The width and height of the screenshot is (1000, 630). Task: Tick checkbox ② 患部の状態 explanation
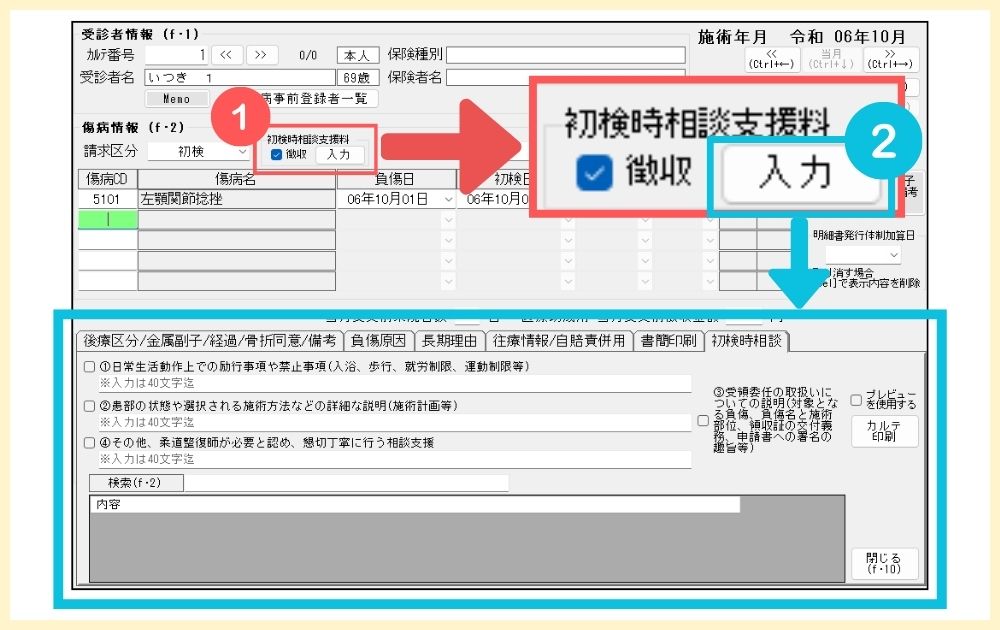pos(90,406)
